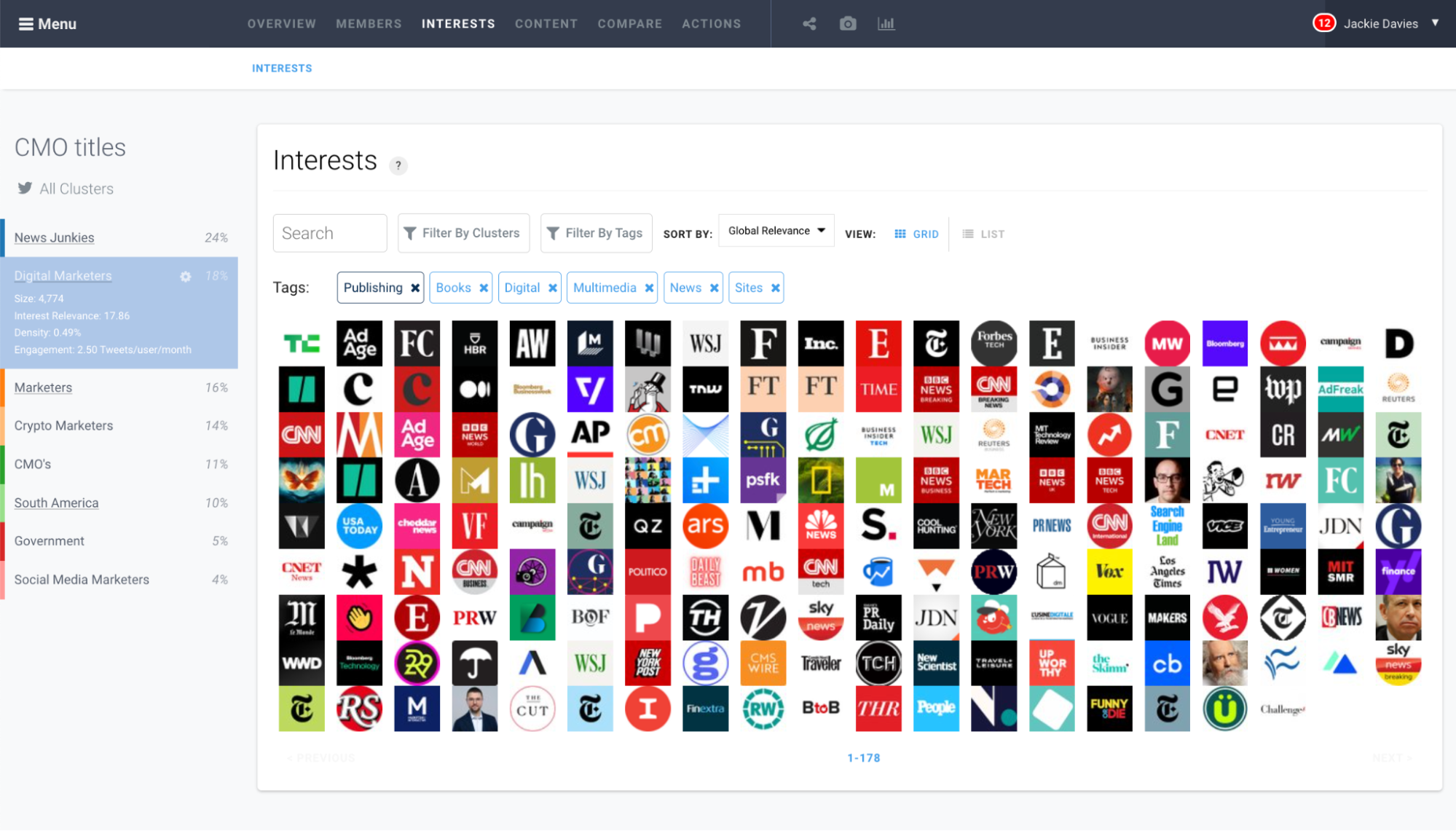Click the Search input field
1456x831 pixels.
pyautogui.click(x=329, y=233)
